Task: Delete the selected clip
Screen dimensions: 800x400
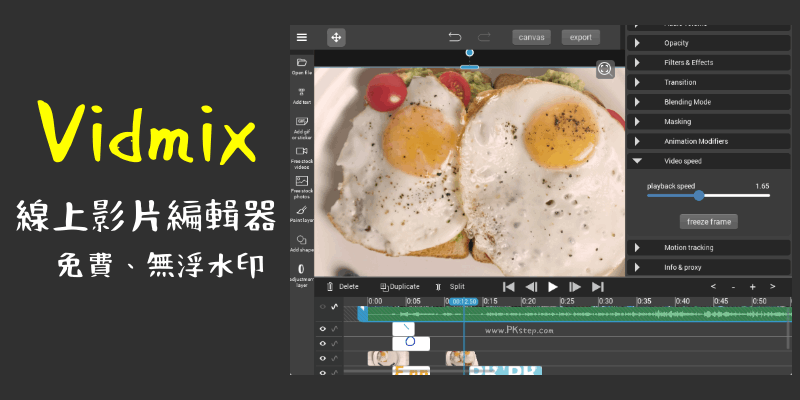Action: pyautogui.click(x=343, y=287)
